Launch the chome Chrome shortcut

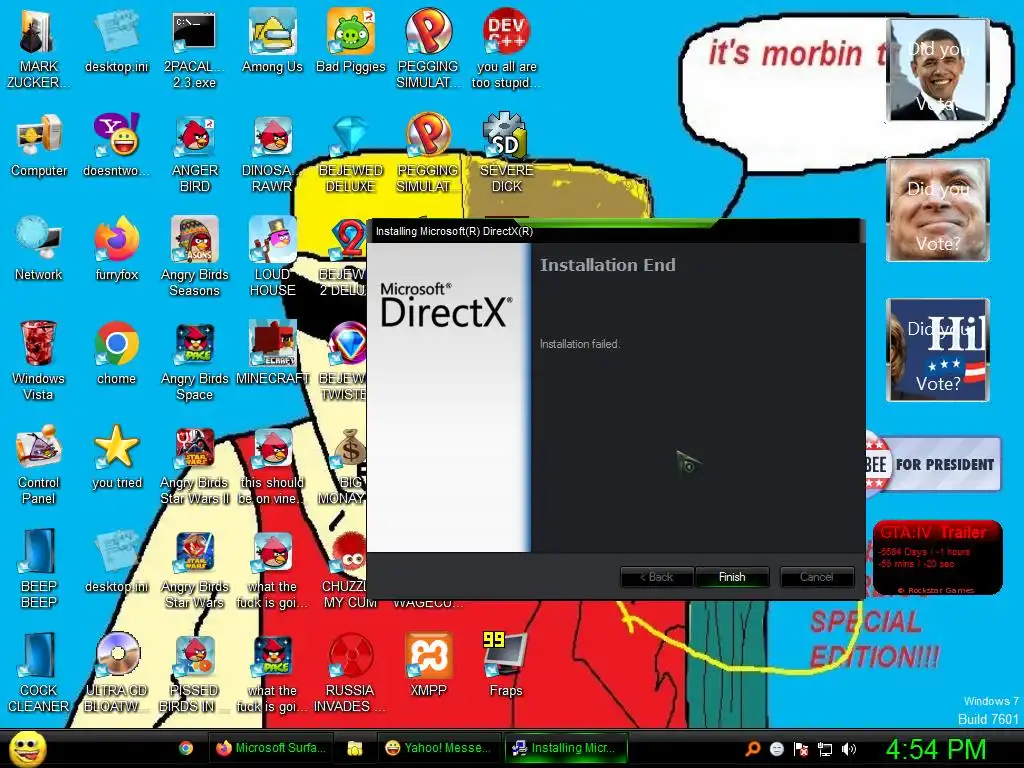click(x=116, y=353)
